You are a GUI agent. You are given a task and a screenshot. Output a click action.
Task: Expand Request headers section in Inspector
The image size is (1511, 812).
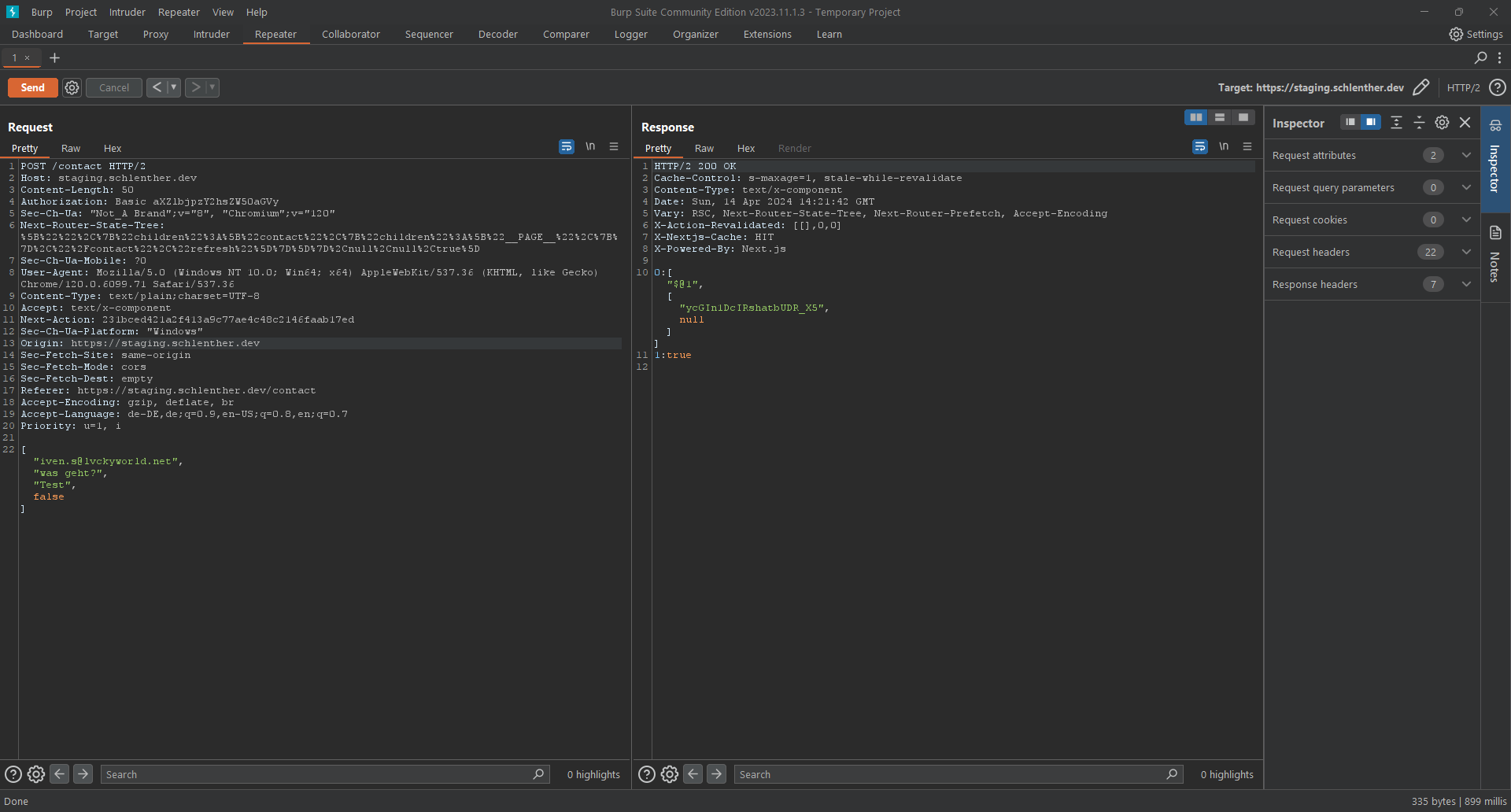click(1466, 252)
